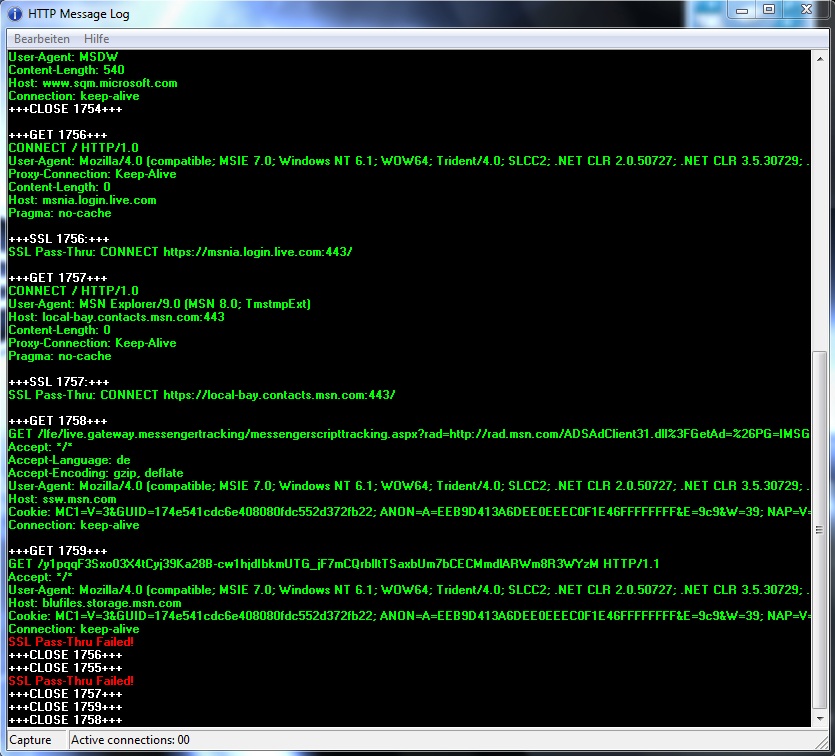The height and width of the screenshot is (756, 835).
Task: Click the Host: local-bay.contacts.msn.com:443 line
Action: tap(117, 317)
